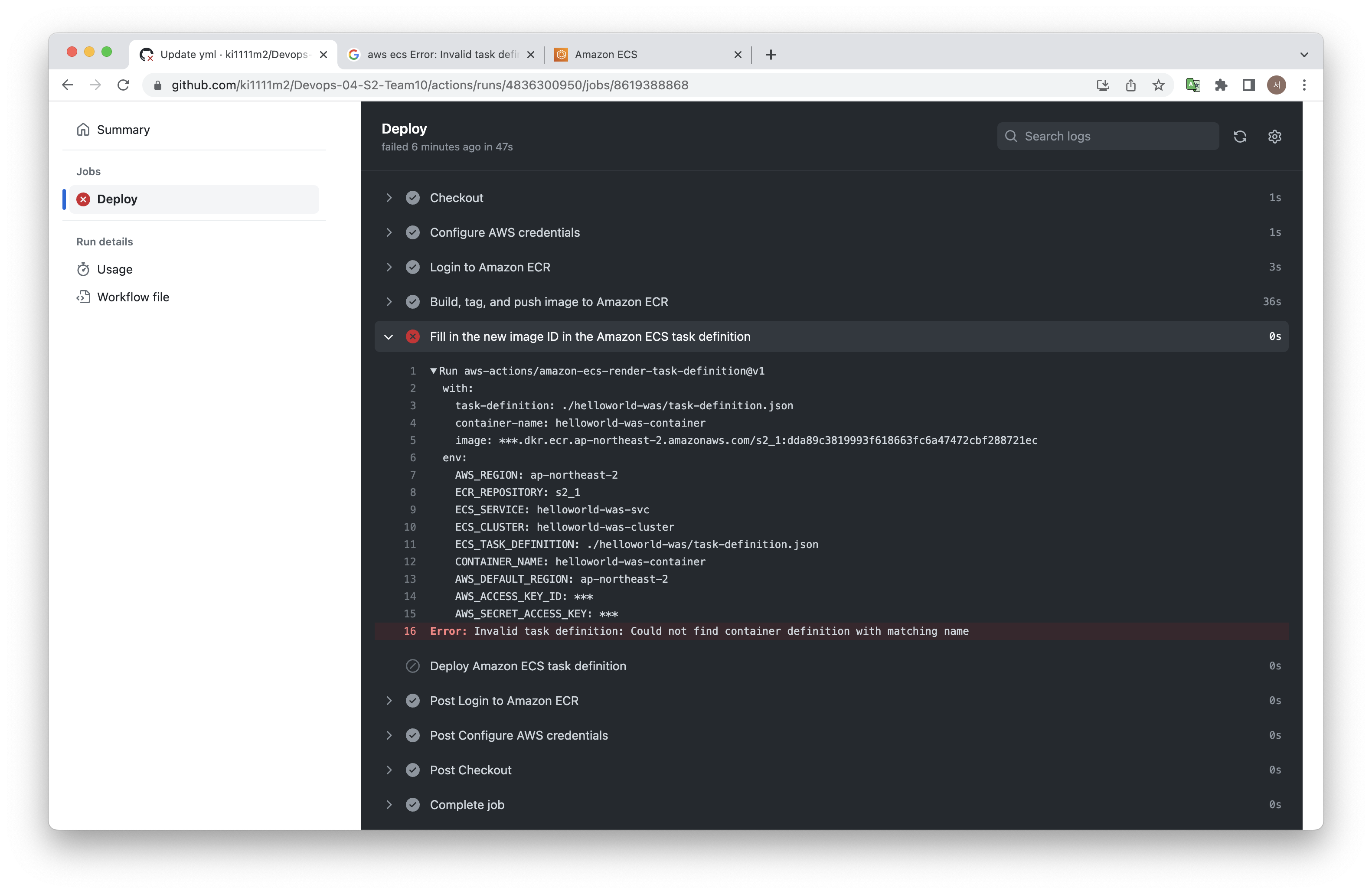1372x894 pixels.
Task: Click the Deploy heading above the logs
Action: click(404, 128)
